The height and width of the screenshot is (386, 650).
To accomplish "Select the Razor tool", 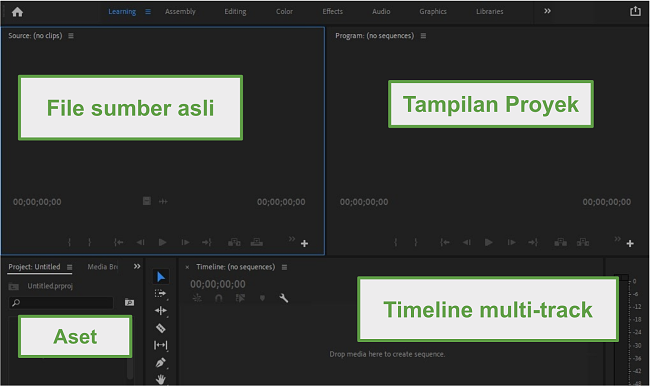I will 160,328.
